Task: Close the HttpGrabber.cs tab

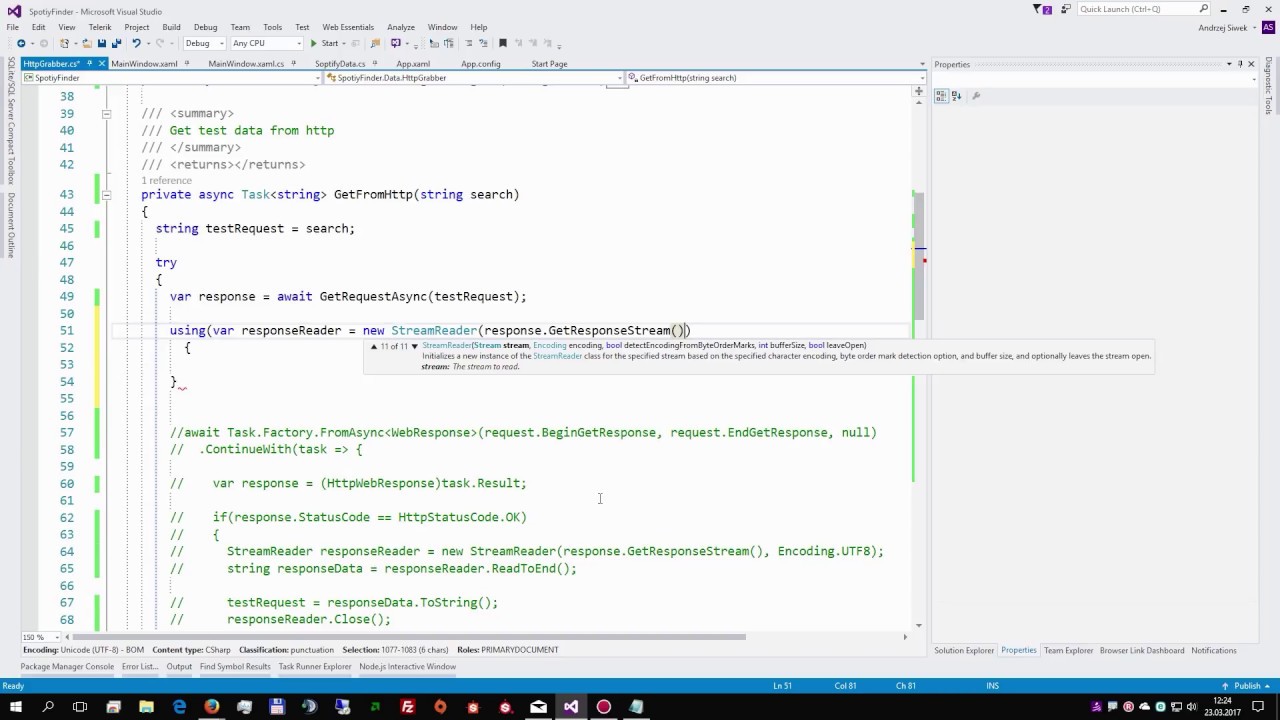Action: pos(102,64)
